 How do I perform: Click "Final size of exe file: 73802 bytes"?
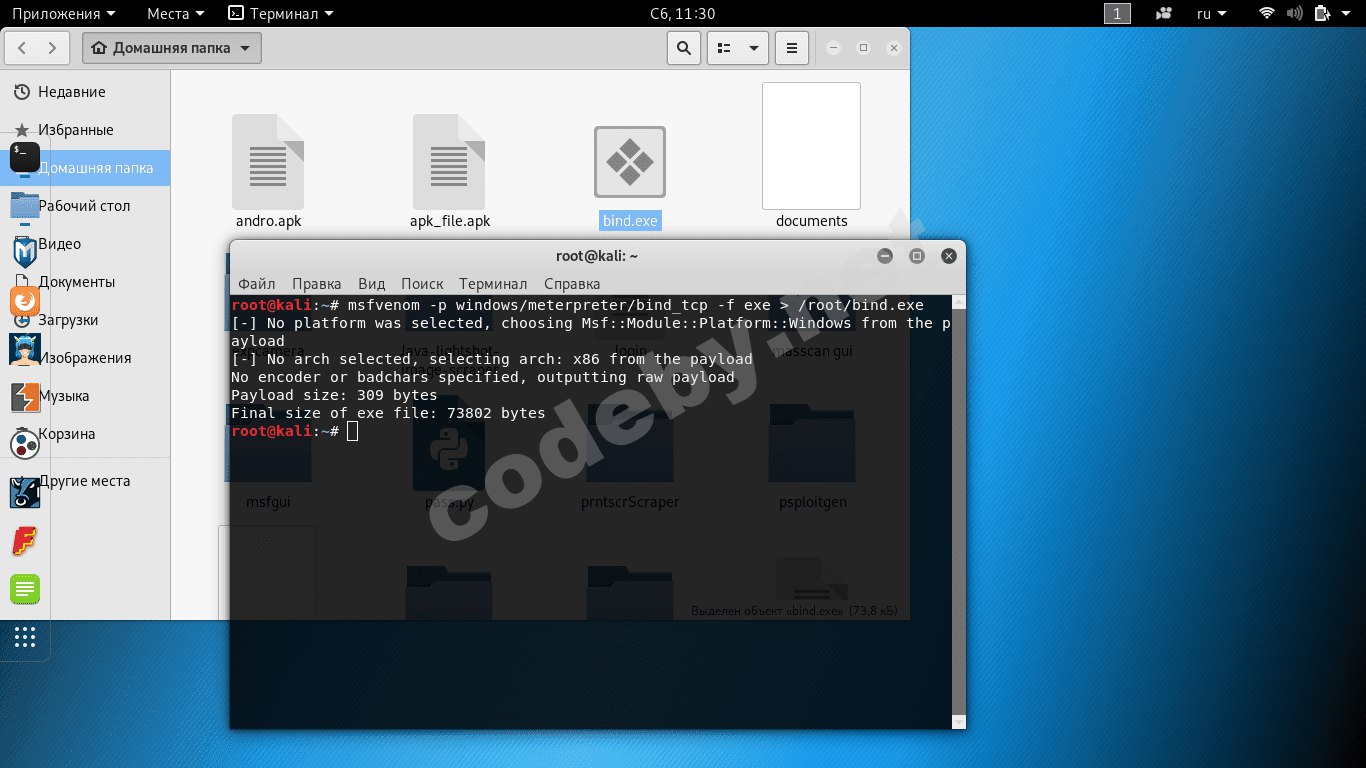388,413
